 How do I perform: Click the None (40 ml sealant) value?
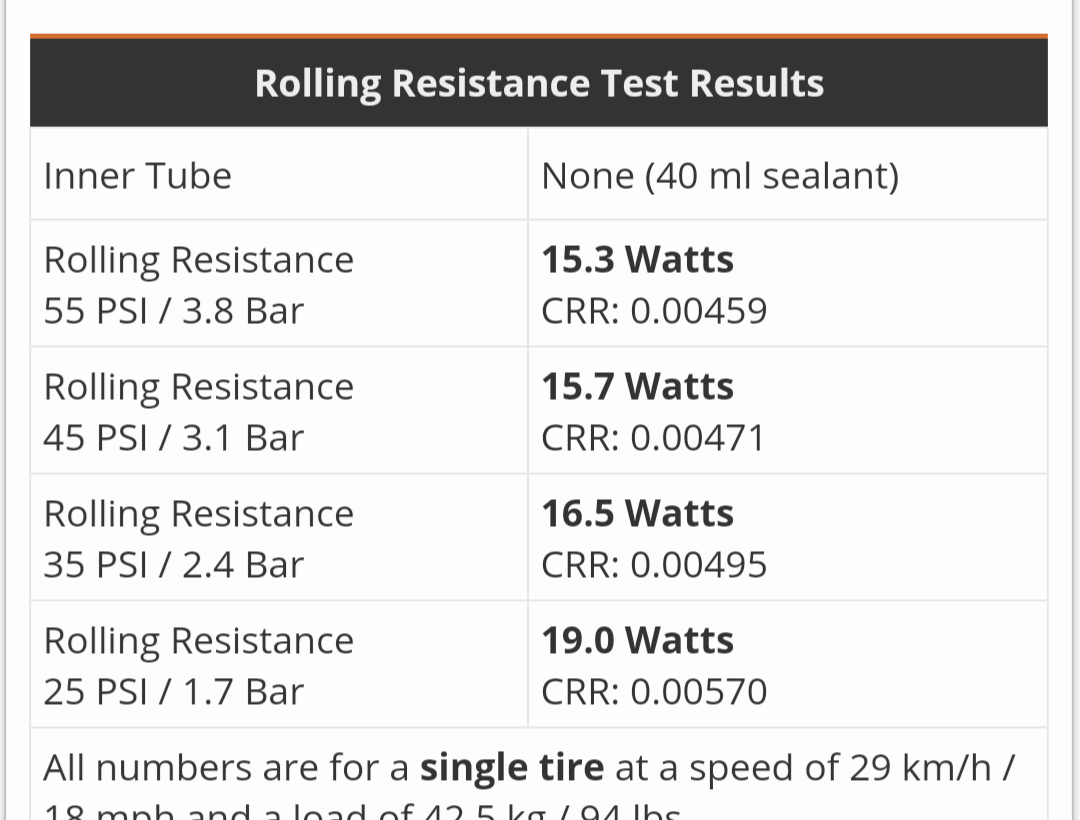click(720, 176)
